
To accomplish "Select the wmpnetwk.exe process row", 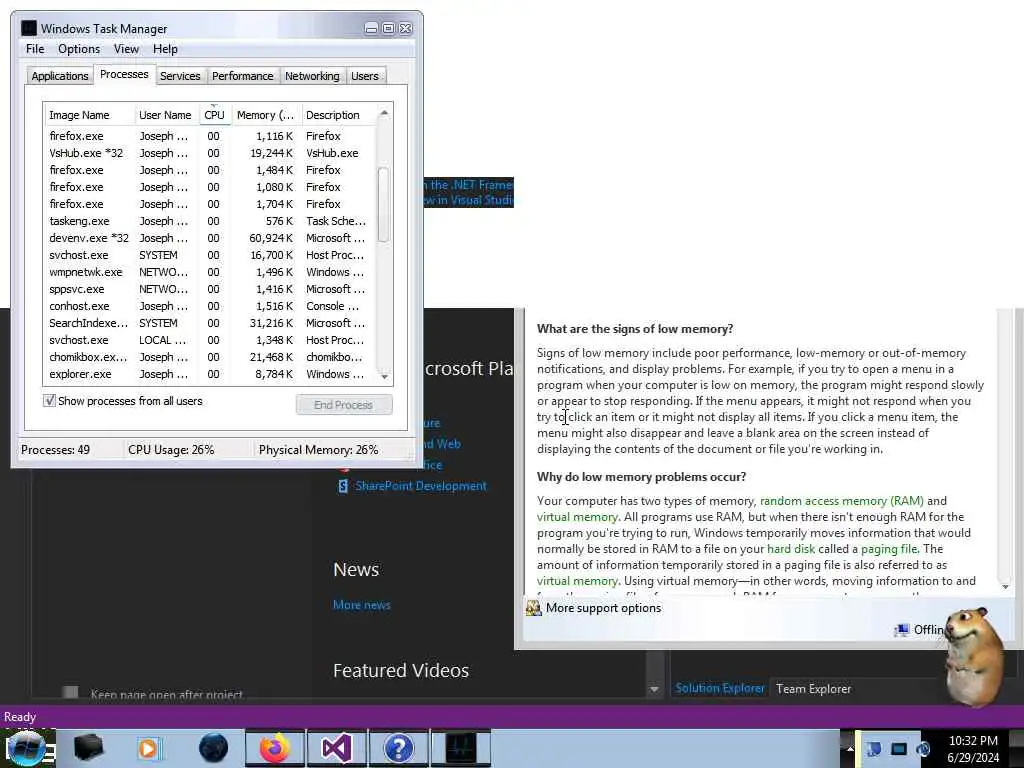I will point(209,272).
